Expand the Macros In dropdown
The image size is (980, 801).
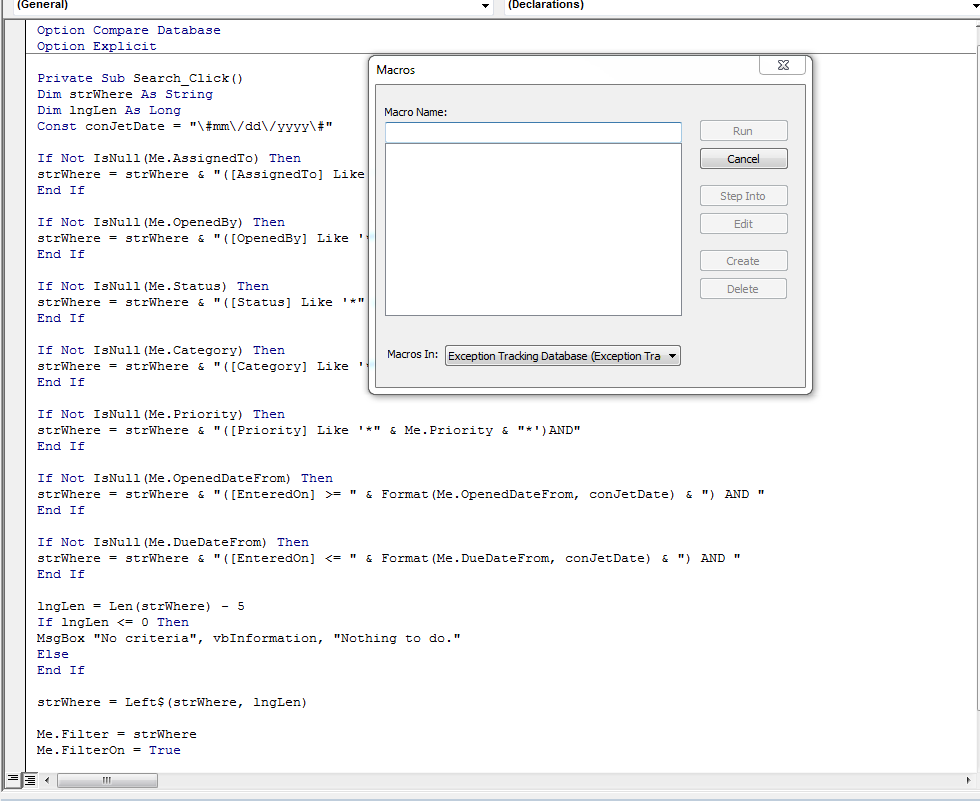tap(671, 355)
